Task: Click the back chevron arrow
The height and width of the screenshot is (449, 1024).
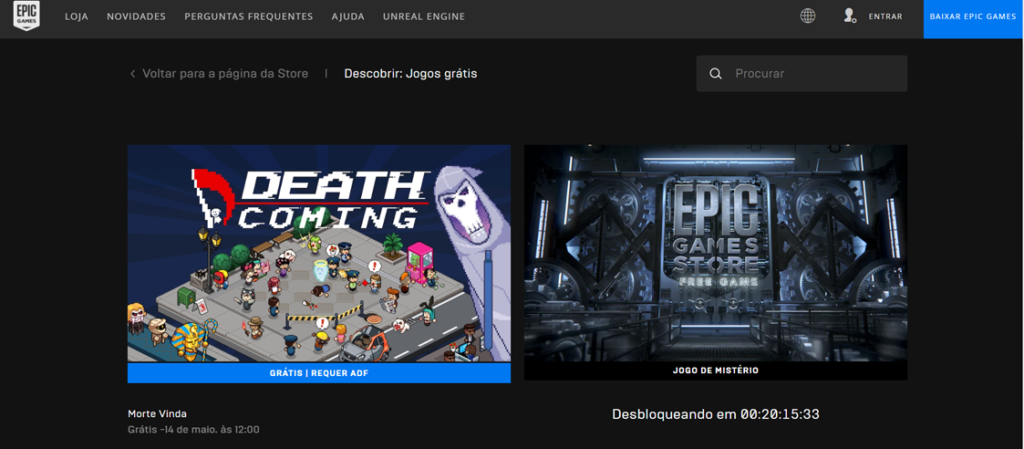Action: (x=133, y=74)
